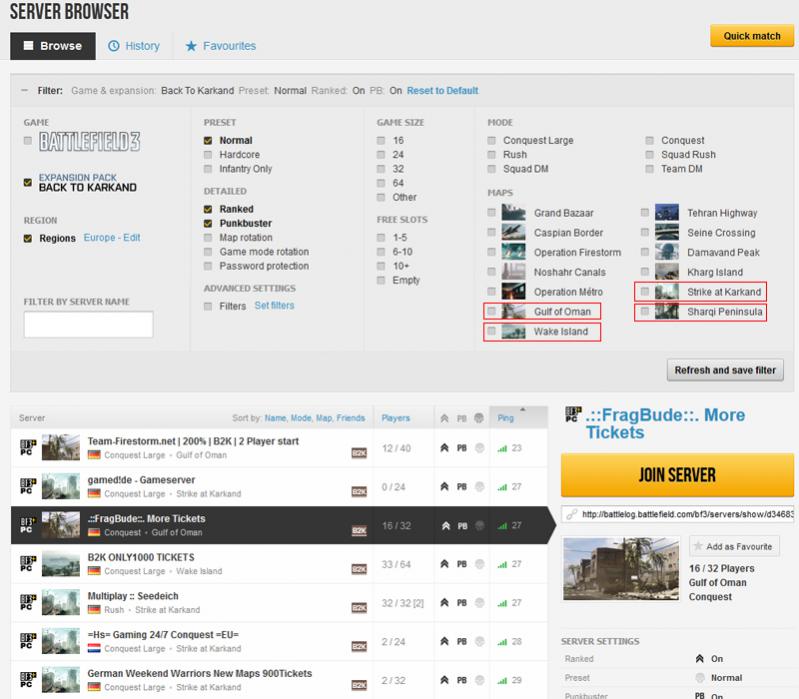
Task: Toggle the Battlefield 3 game checkbox
Action: tap(28, 141)
